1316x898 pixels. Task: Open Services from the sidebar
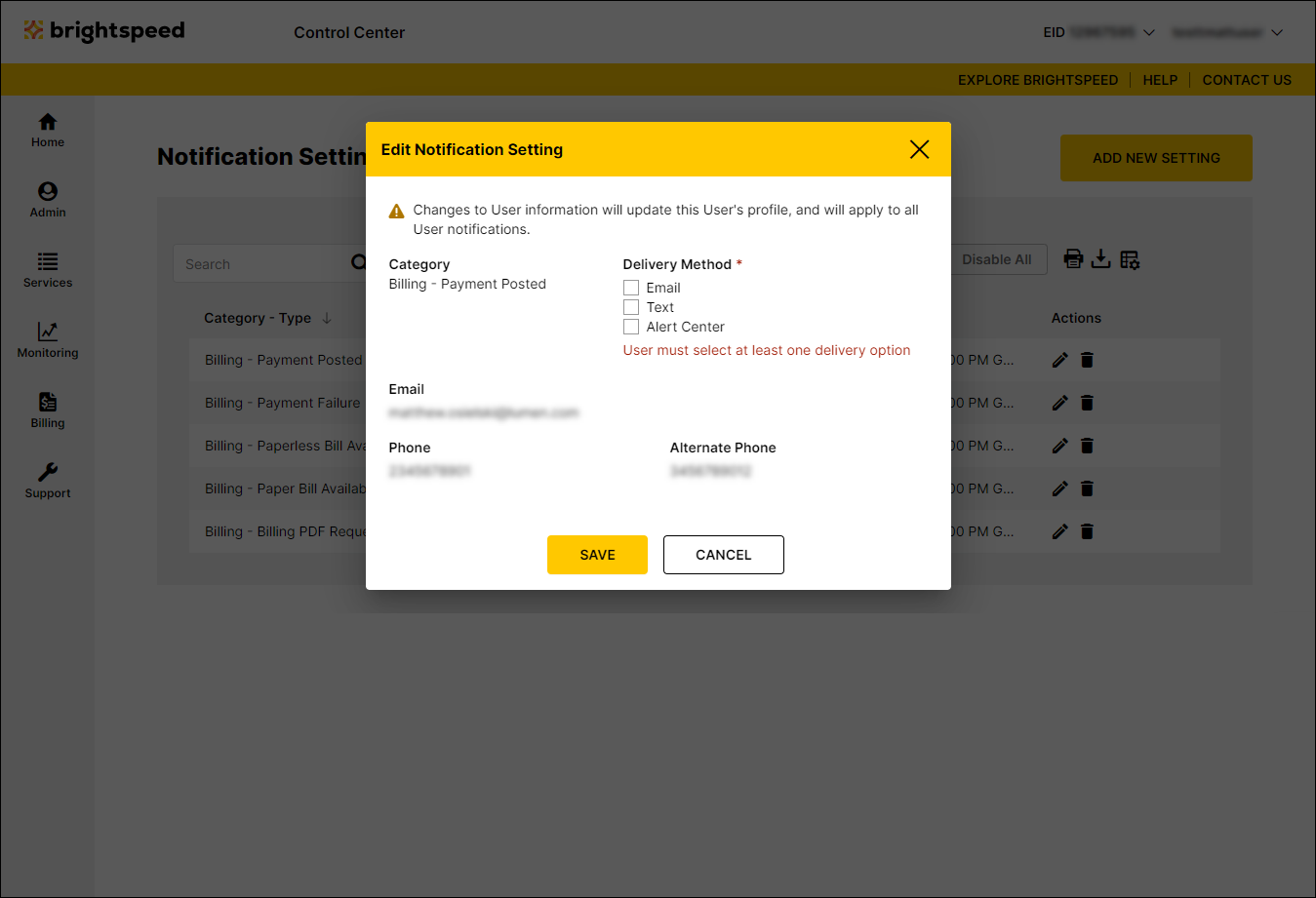tap(48, 271)
